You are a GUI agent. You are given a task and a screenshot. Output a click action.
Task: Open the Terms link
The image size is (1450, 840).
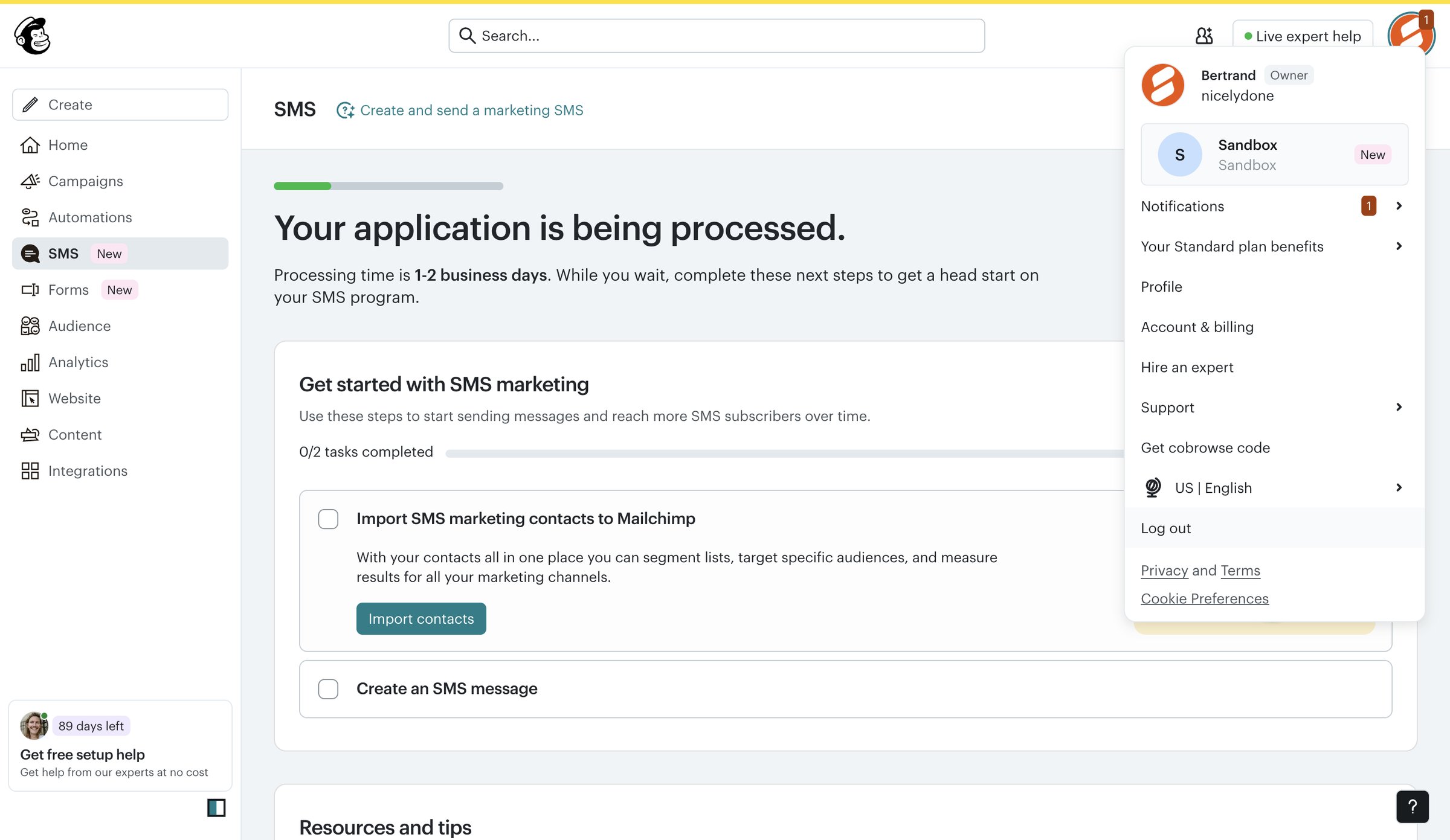coord(1240,570)
